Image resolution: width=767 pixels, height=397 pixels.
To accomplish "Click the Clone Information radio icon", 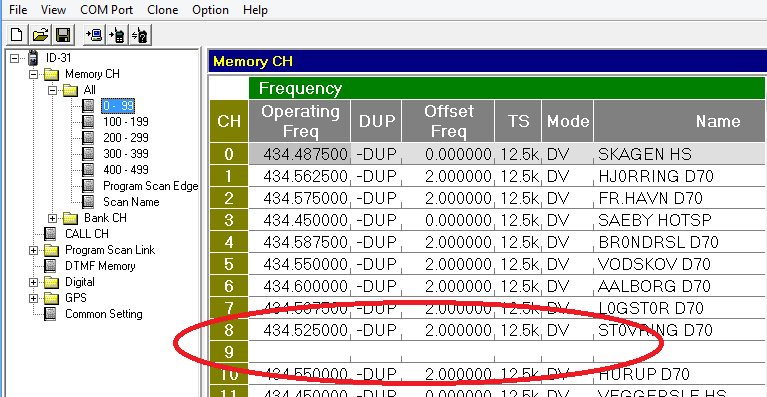I will [x=140, y=35].
